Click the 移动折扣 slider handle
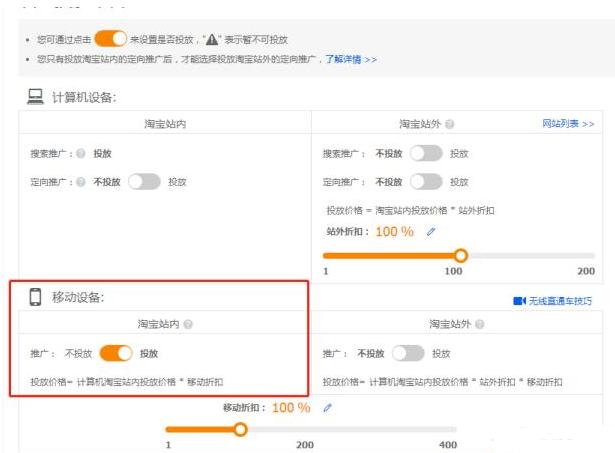 [240, 429]
